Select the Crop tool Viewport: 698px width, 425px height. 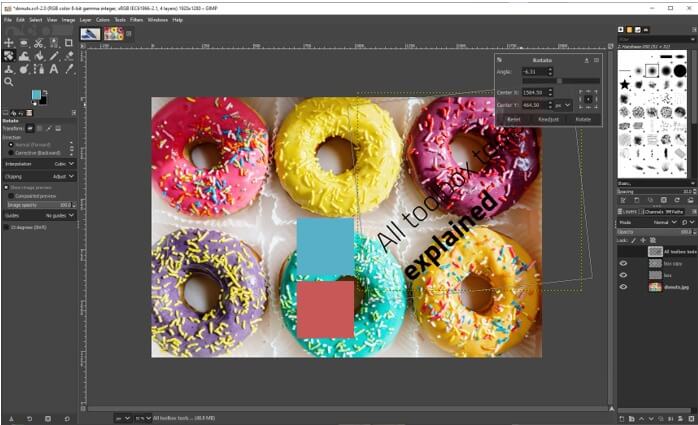(69, 43)
